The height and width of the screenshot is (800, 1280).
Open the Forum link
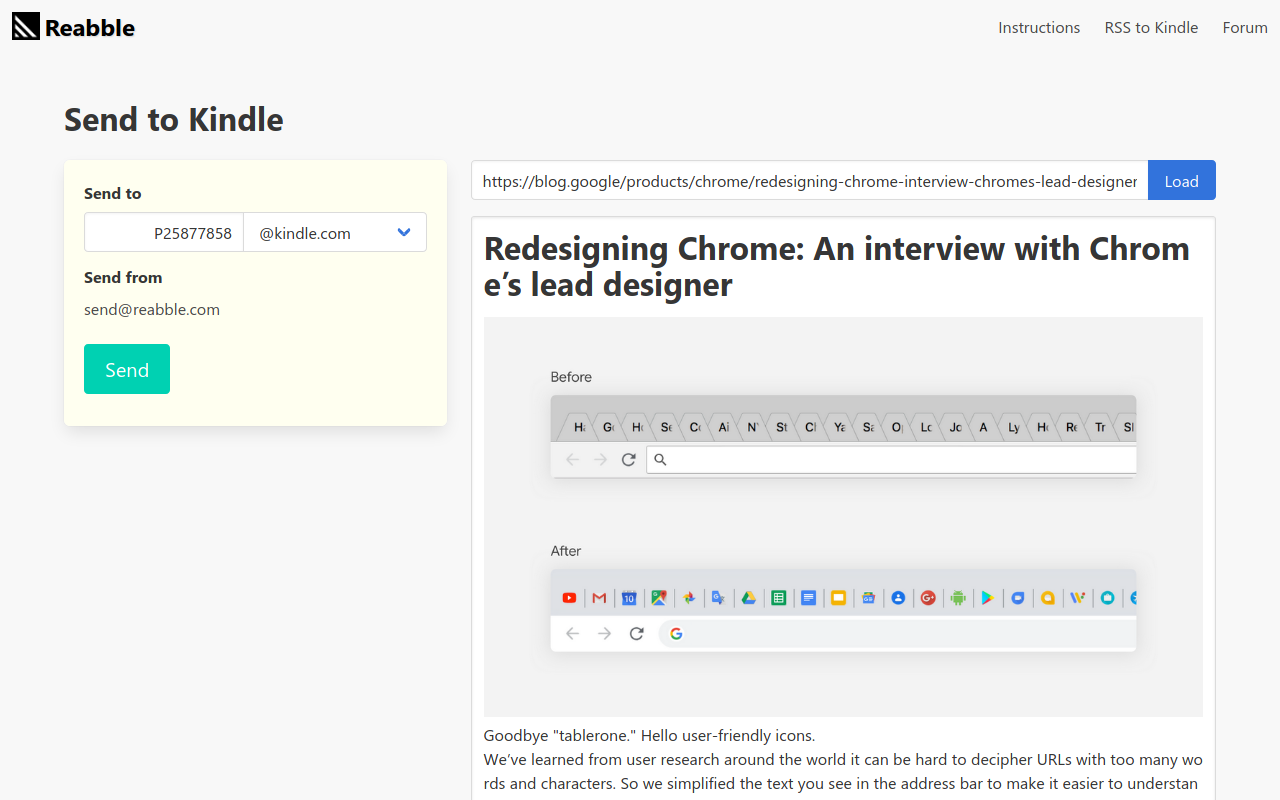(1245, 27)
